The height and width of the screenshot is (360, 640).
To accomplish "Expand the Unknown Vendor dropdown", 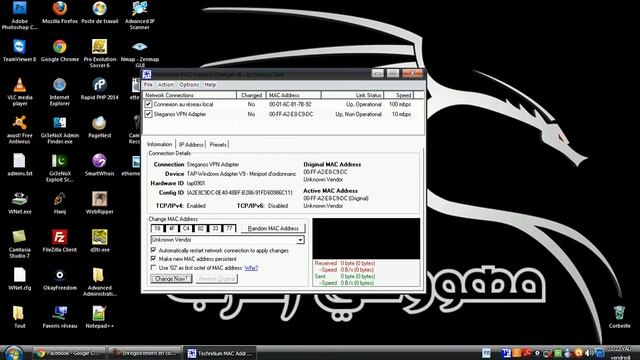I will click(x=300, y=240).
